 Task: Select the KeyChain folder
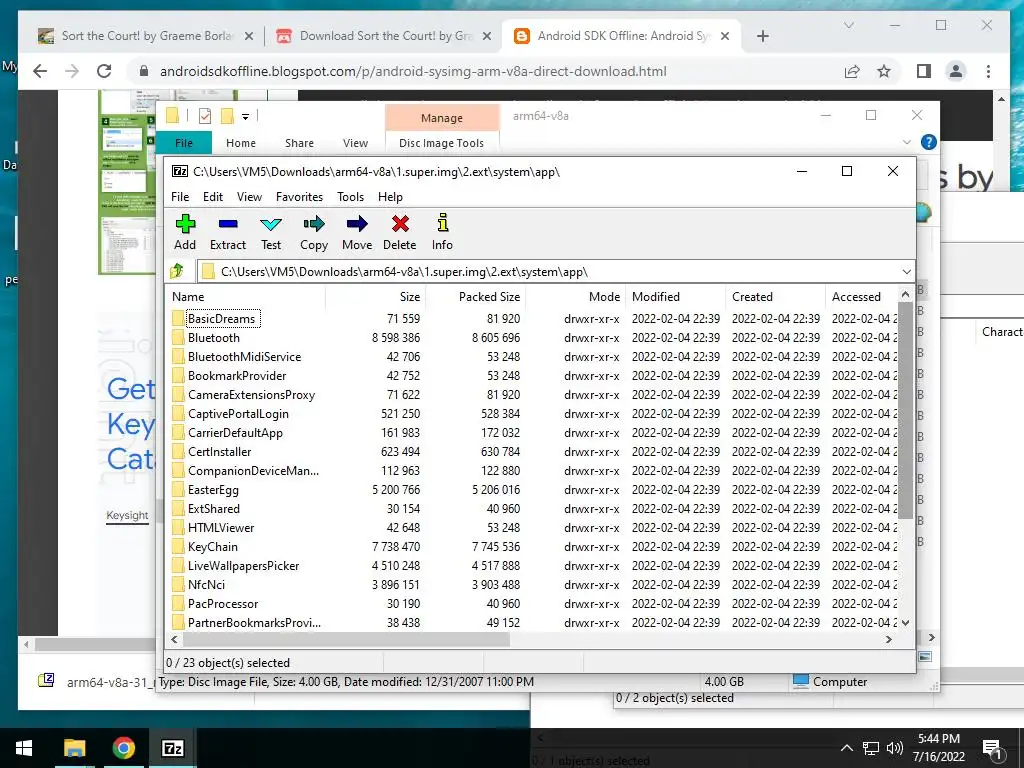pyautogui.click(x=212, y=547)
